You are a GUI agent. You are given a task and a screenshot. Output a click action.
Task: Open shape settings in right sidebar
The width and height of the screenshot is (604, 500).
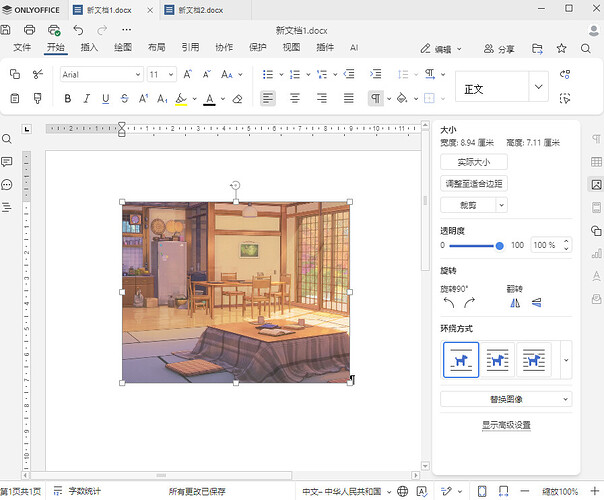[596, 231]
